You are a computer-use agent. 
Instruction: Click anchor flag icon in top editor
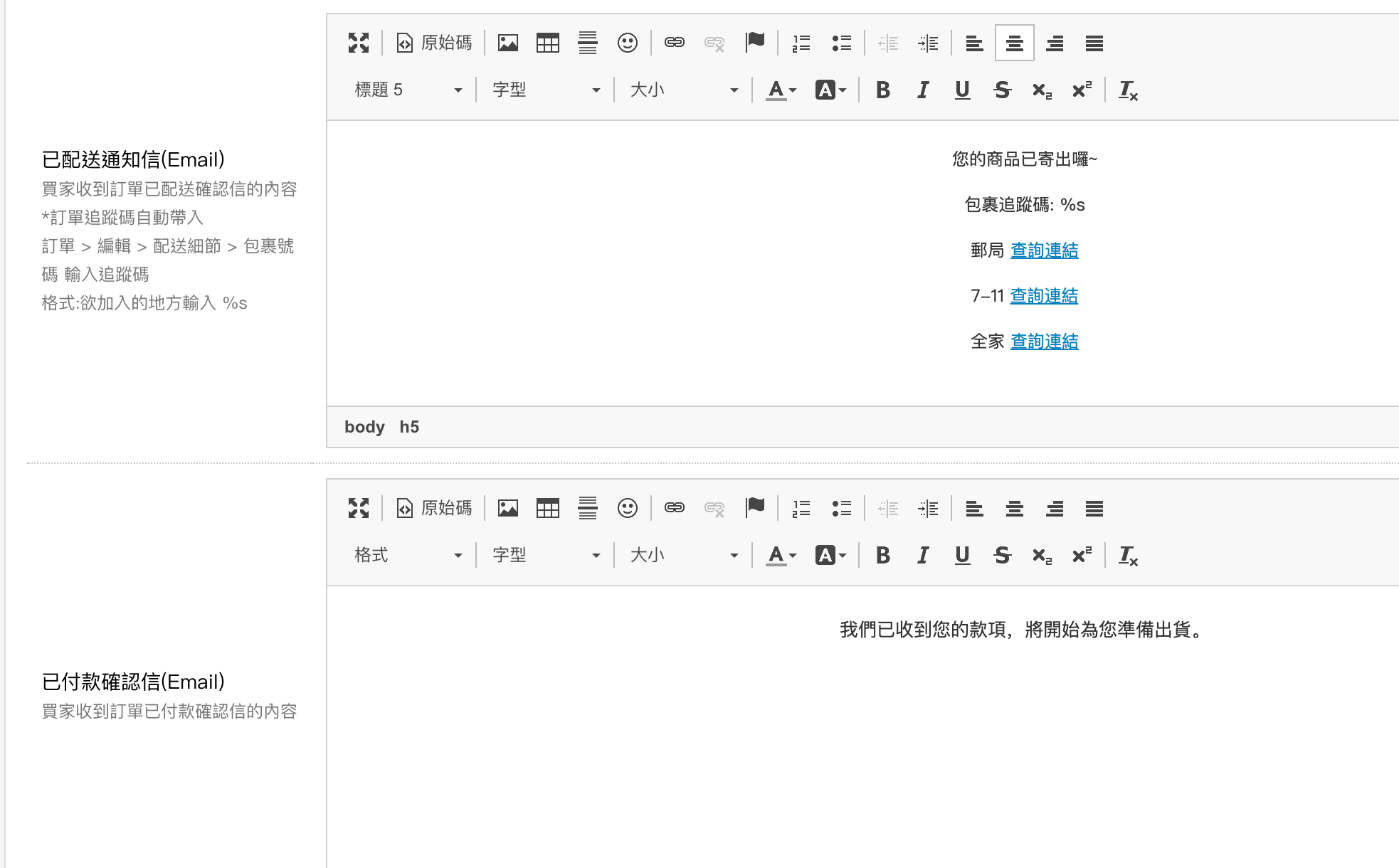point(754,43)
